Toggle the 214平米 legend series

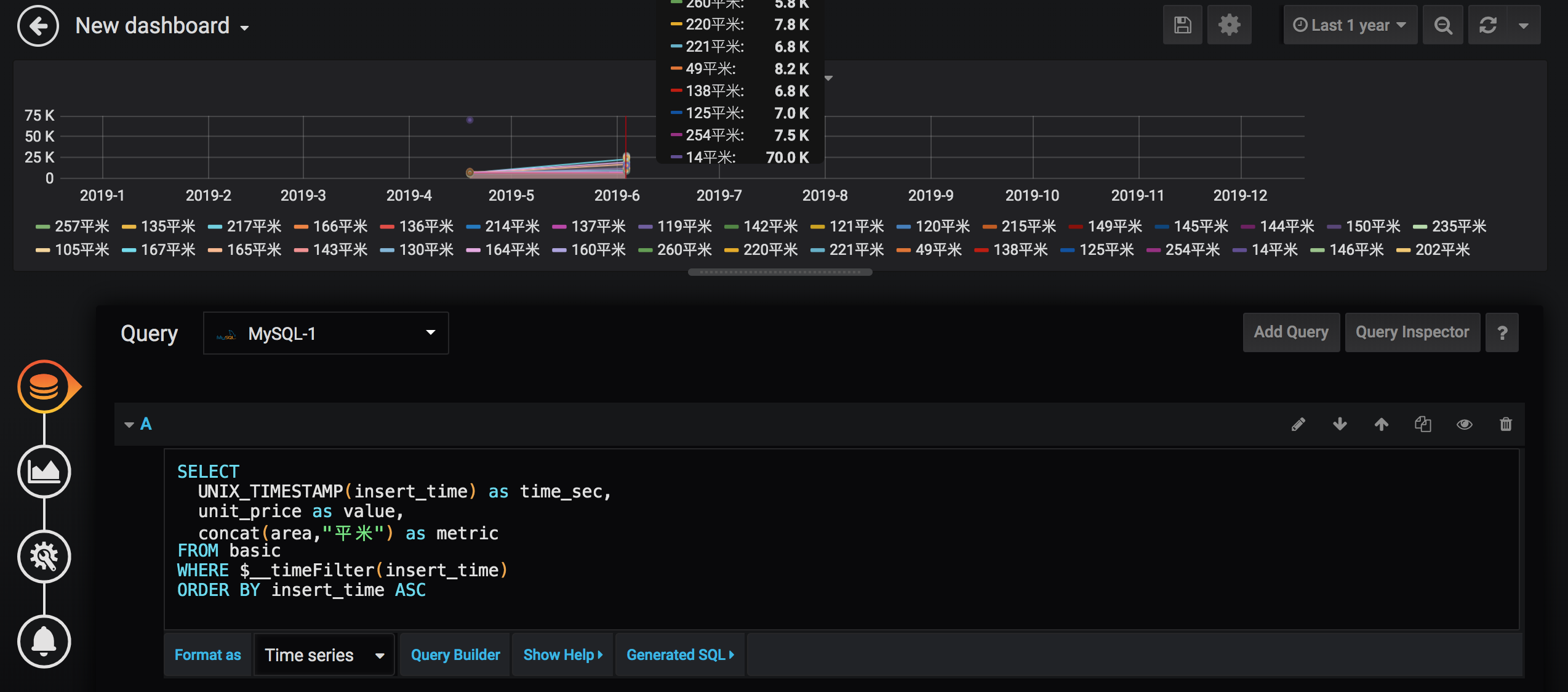coord(512,227)
